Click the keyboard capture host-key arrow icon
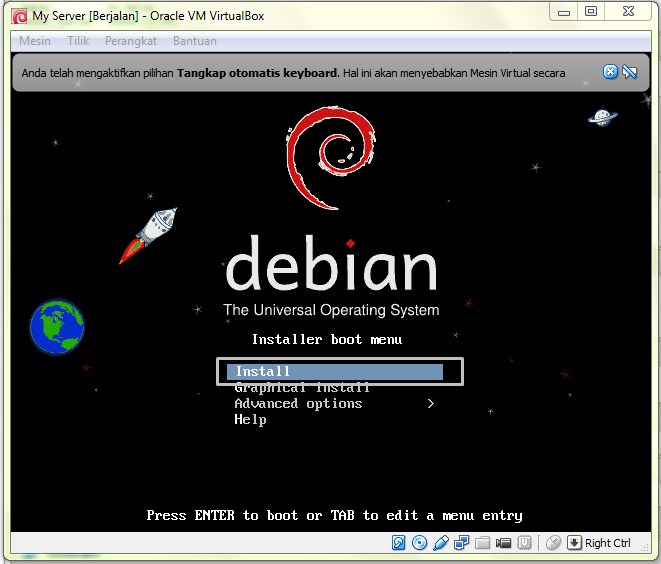 click(574, 543)
